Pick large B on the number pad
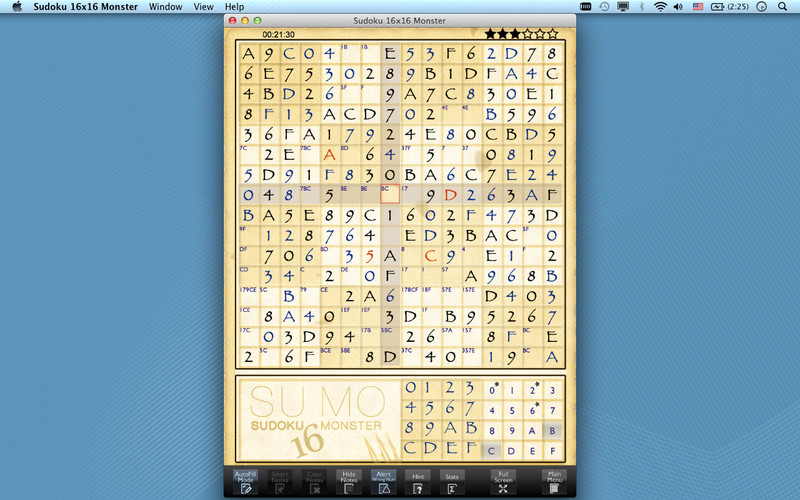Screen dimensions: 800x500 (469, 428)
